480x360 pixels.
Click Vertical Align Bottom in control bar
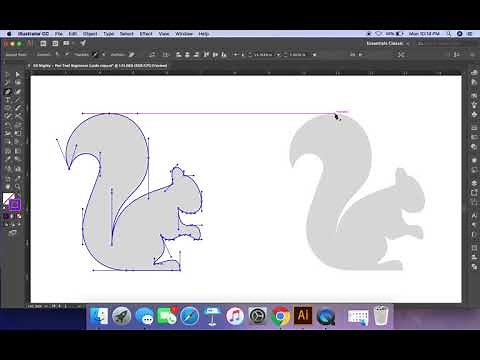[x=224, y=54]
